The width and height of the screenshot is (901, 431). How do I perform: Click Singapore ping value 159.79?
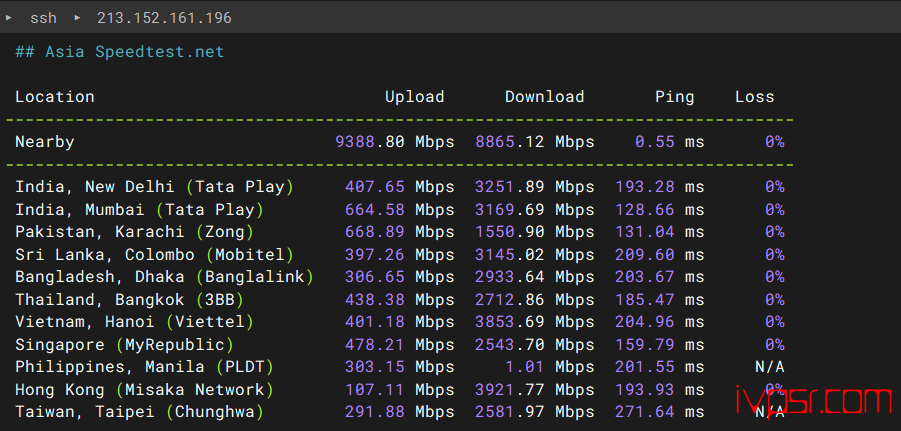(x=645, y=344)
